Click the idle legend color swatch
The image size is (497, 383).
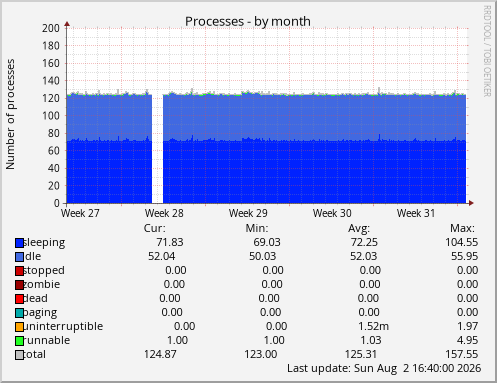click(19, 257)
